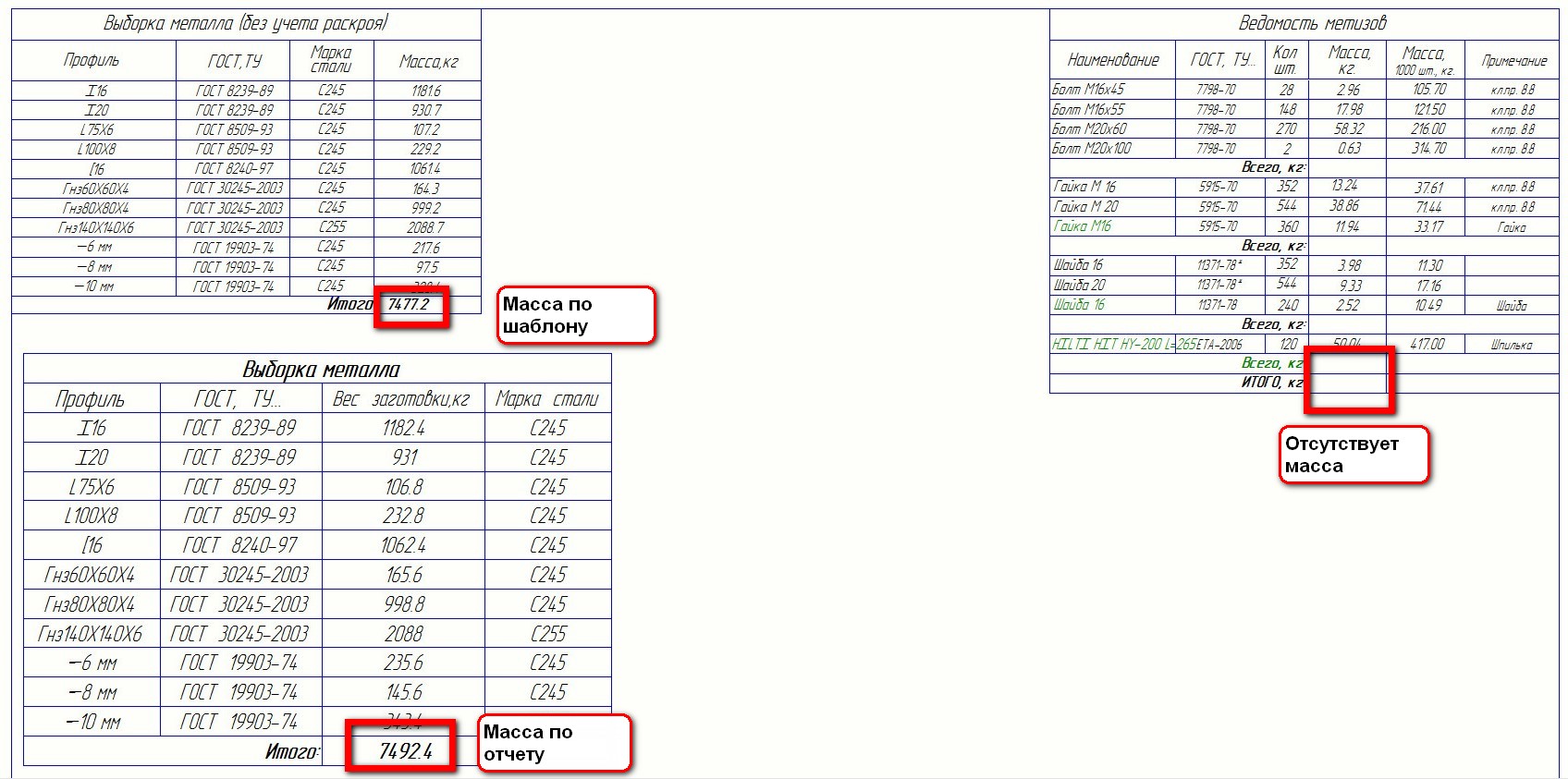The height and width of the screenshot is (779, 1568).
Task: Select mass value 217.6 for -6 мм
Action: click(426, 248)
